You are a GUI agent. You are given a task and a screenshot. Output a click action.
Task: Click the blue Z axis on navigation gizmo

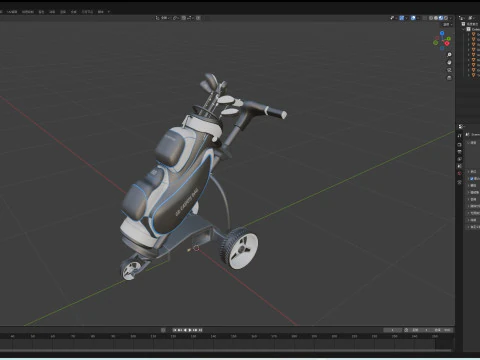(442, 33)
